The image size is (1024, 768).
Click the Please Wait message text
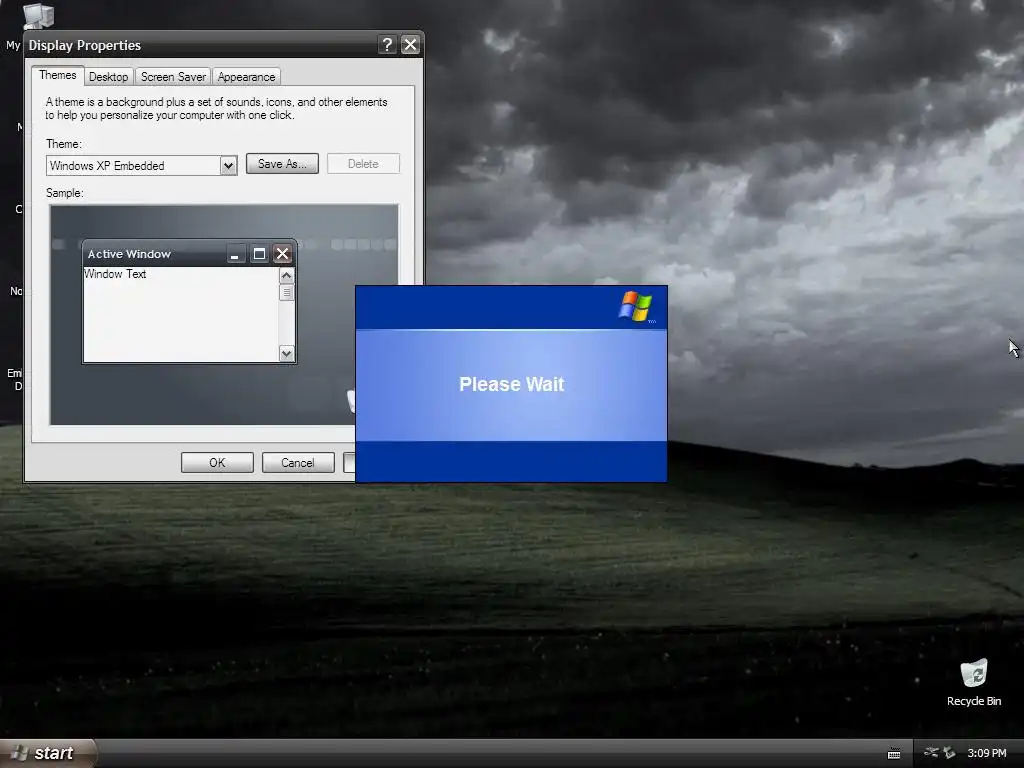(511, 384)
